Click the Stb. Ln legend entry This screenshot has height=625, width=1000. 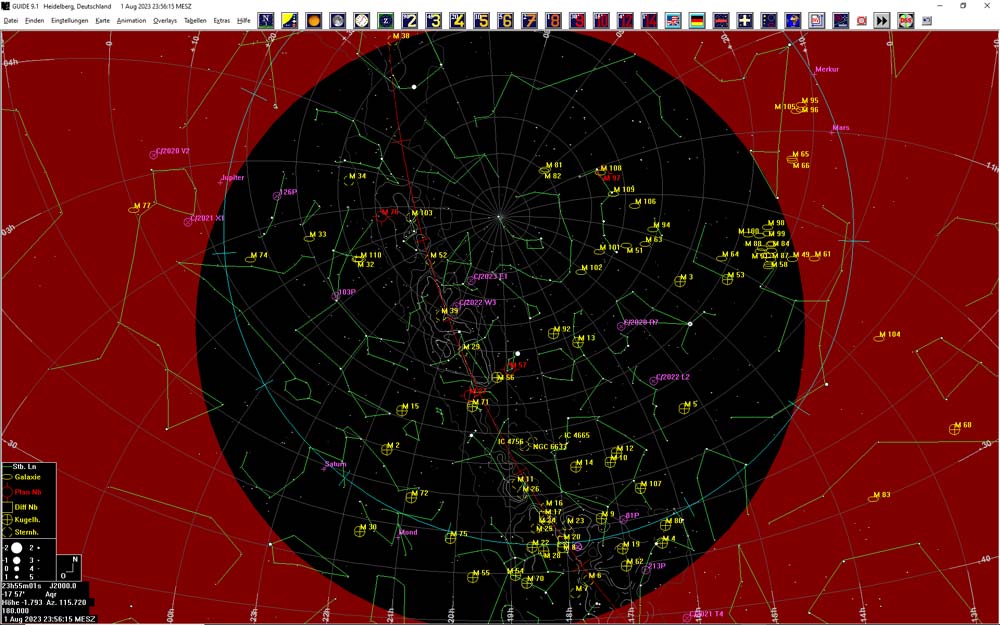pos(24,467)
